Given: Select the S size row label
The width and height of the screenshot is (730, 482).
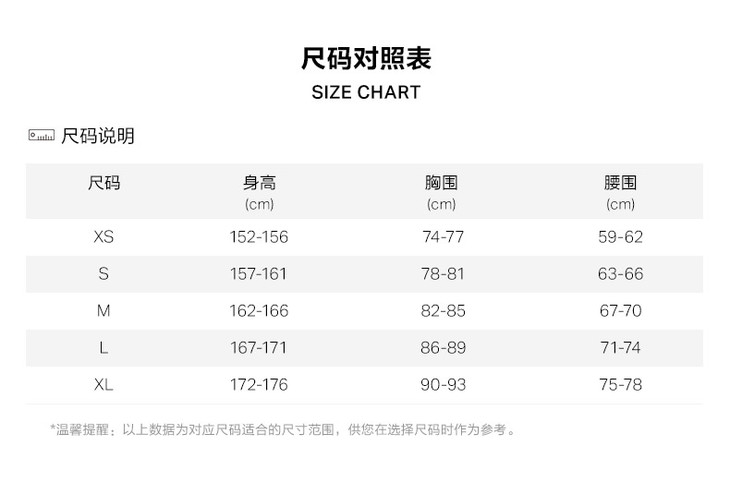Looking at the screenshot, I should 104,274.
